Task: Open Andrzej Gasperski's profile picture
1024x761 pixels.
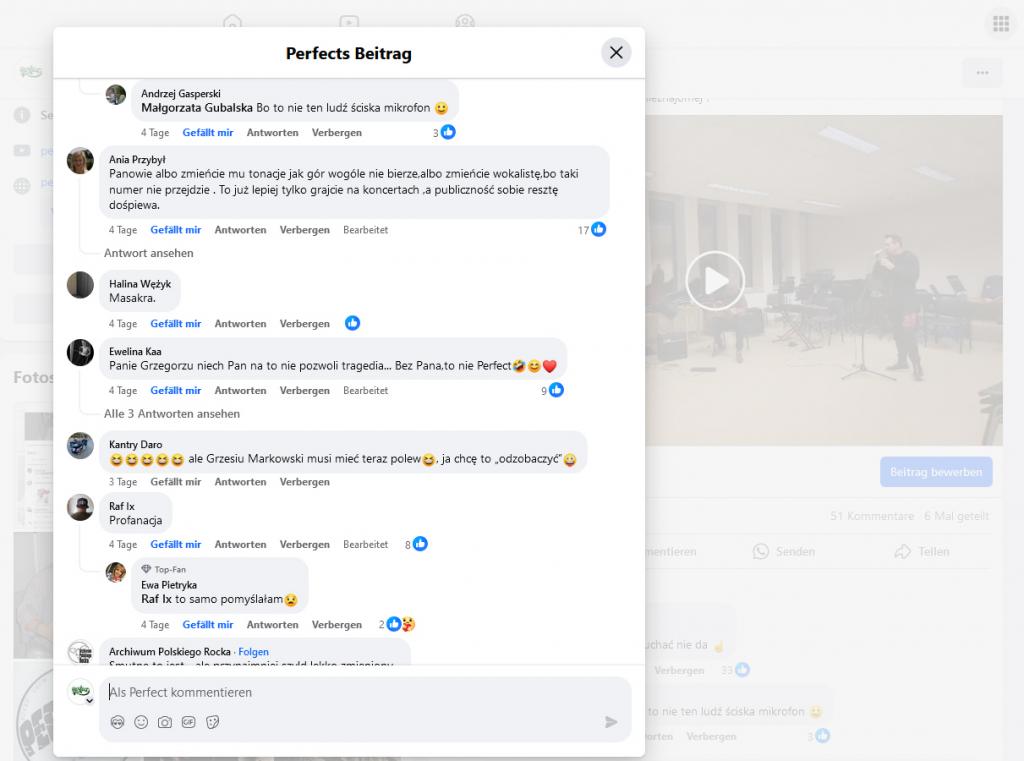Action: click(x=116, y=94)
